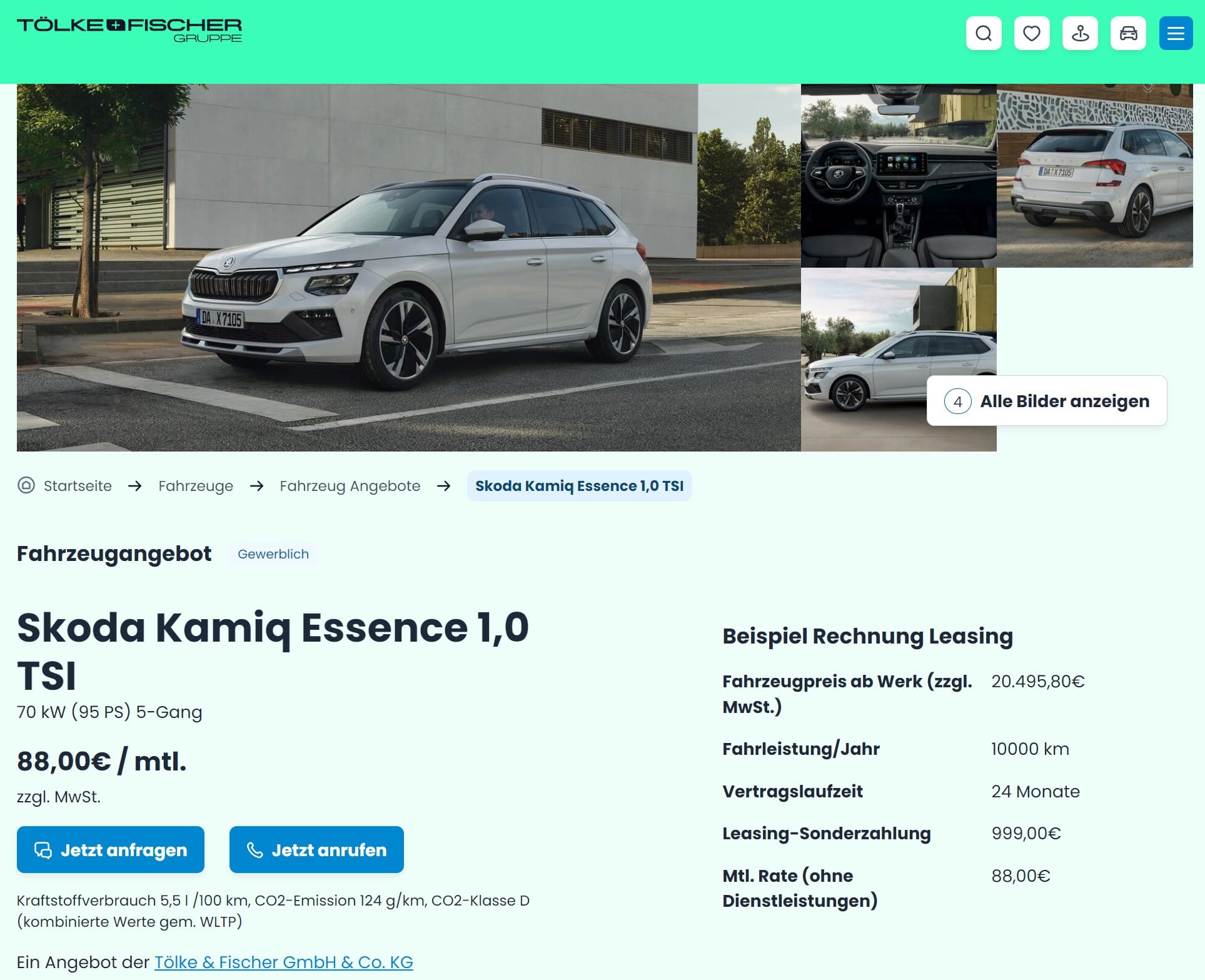This screenshot has width=1205, height=980.
Task: Show all images via Alle Bilder anzeigen
Action: pyautogui.click(x=1047, y=401)
